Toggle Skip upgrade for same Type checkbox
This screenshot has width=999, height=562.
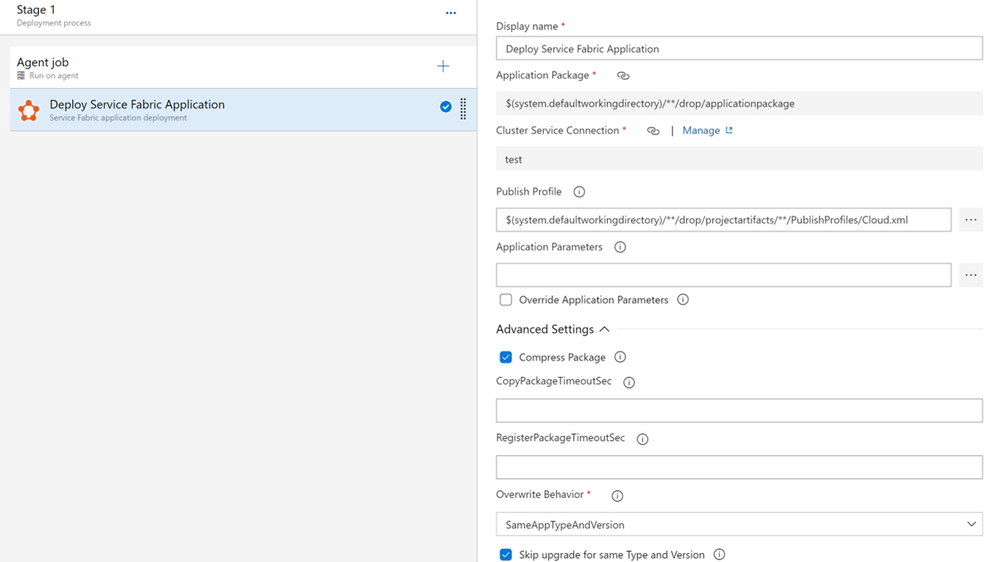point(506,555)
